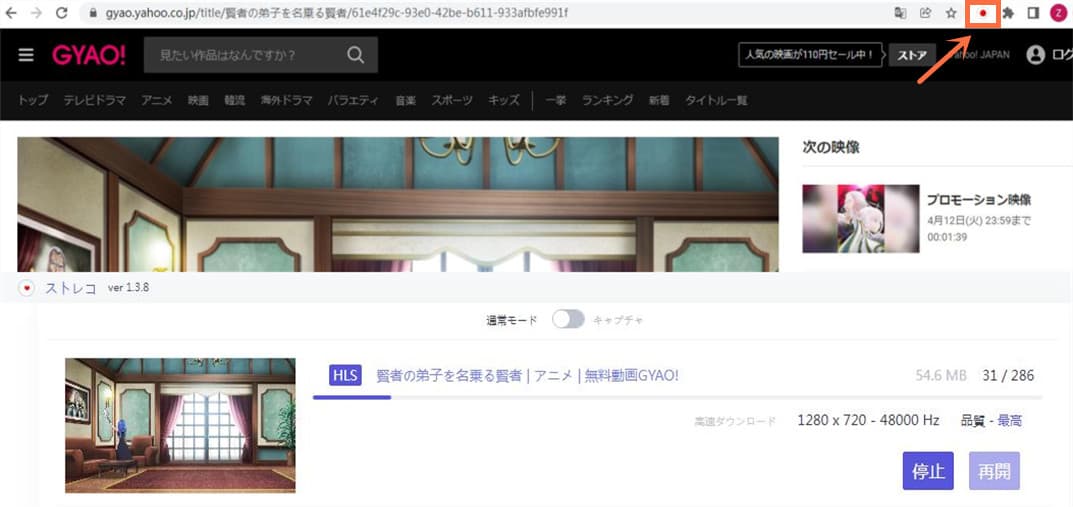Click the ストレコ panel title
This screenshot has height=507, width=1073.
click(71, 288)
